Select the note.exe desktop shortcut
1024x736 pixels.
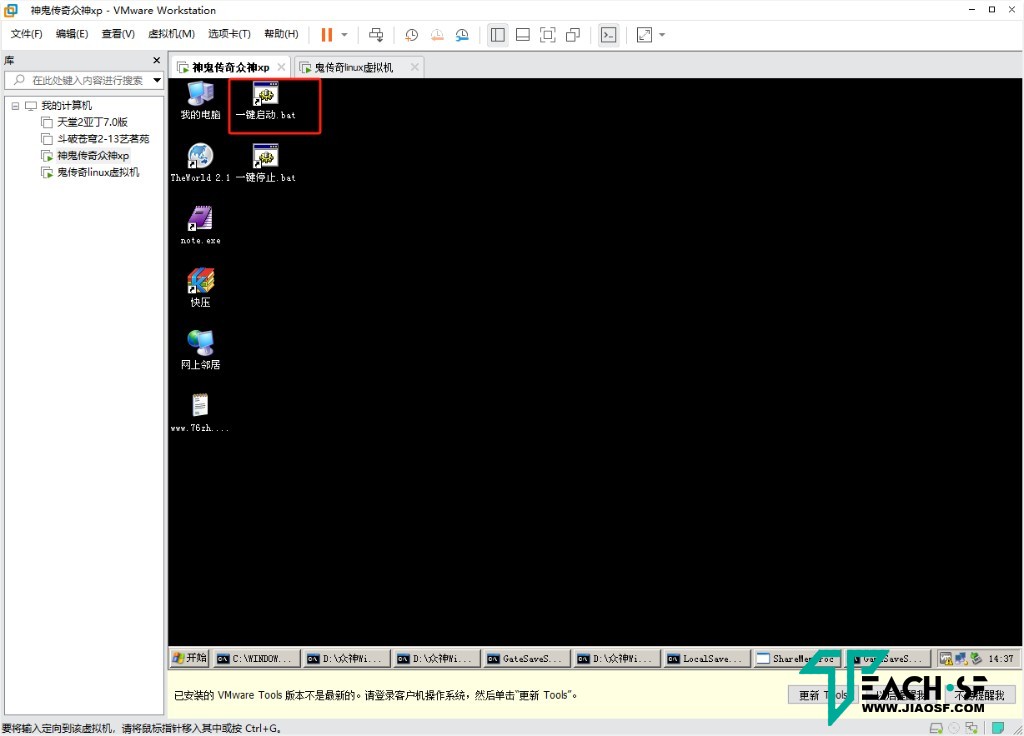click(x=200, y=225)
